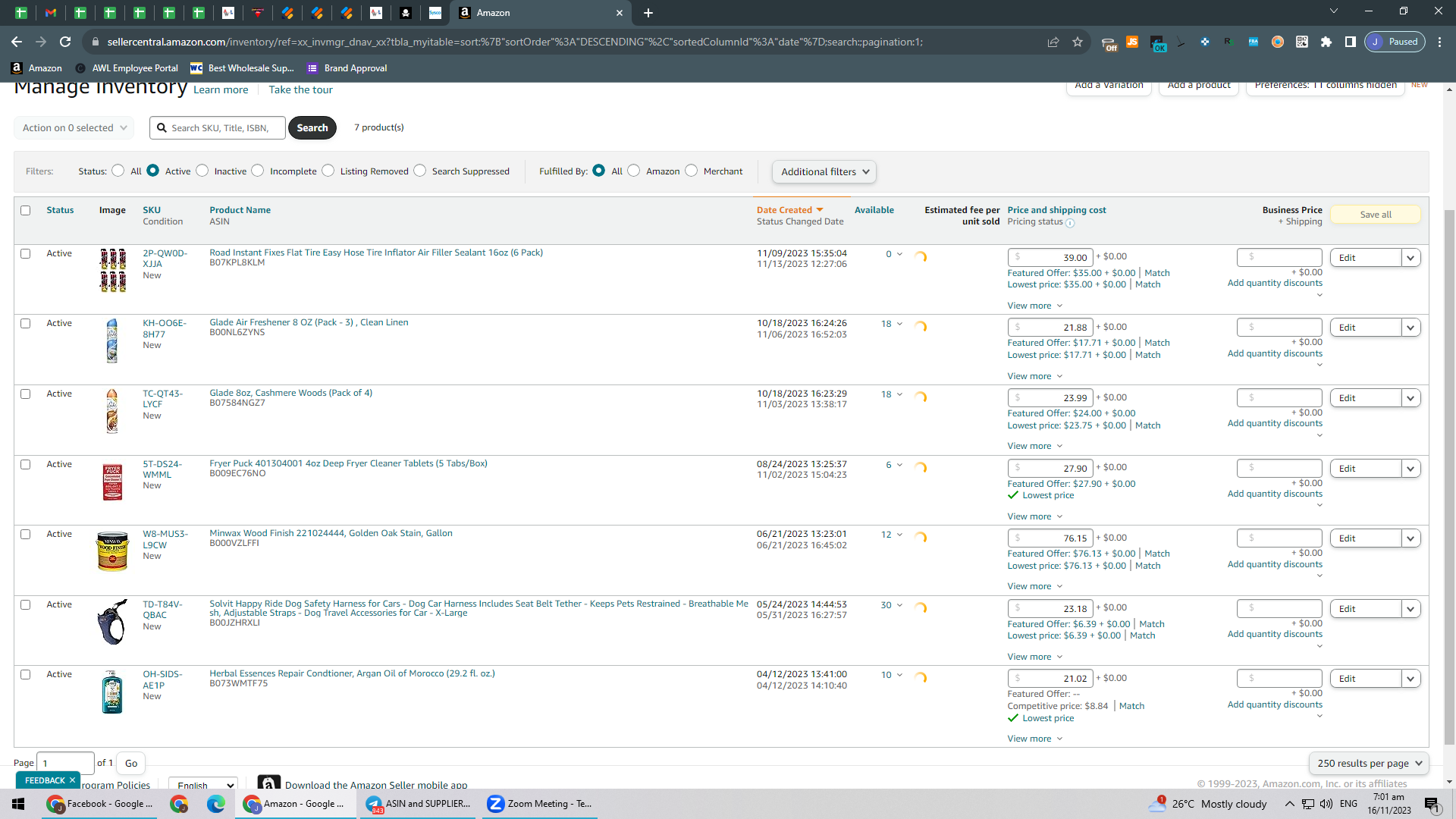The width and height of the screenshot is (1456, 819).
Task: Open the Windows notification center
Action: tap(1432, 805)
